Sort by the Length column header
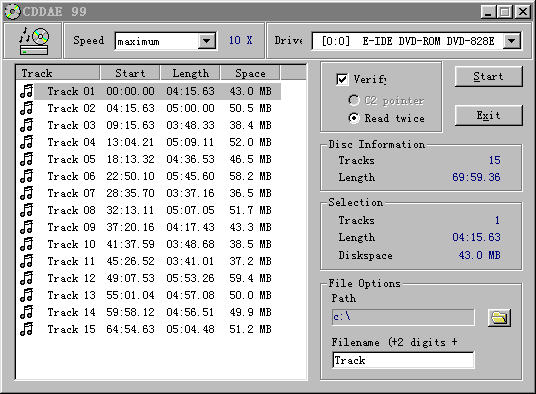 coord(190,73)
